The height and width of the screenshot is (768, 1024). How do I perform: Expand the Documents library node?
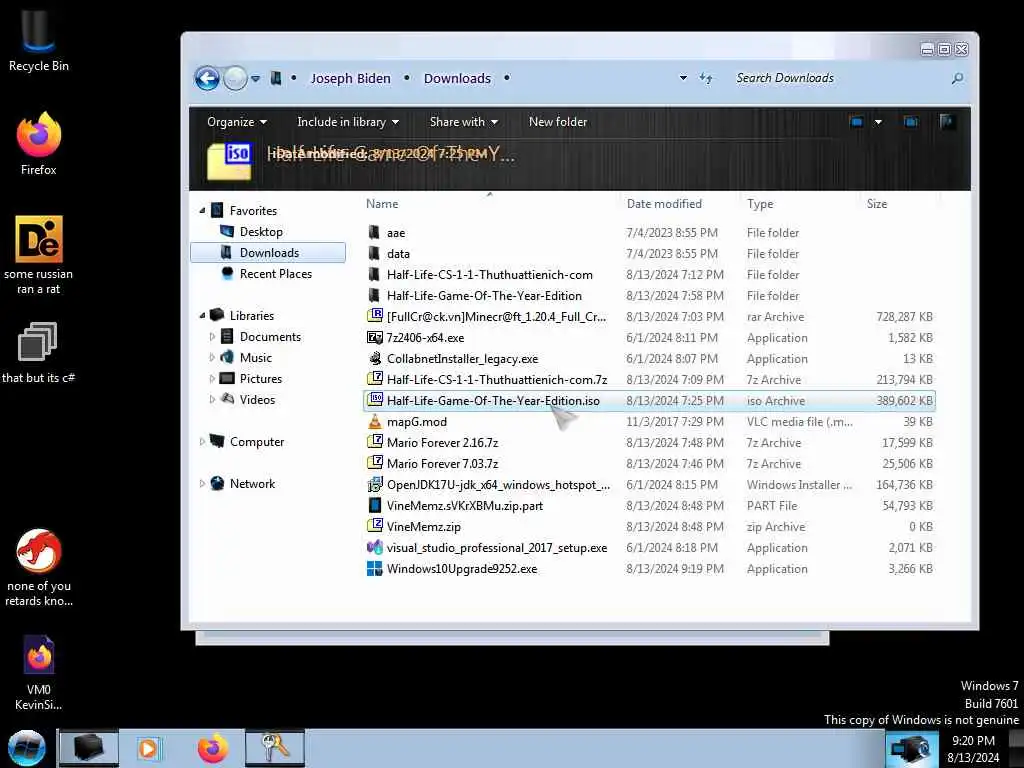click(212, 337)
